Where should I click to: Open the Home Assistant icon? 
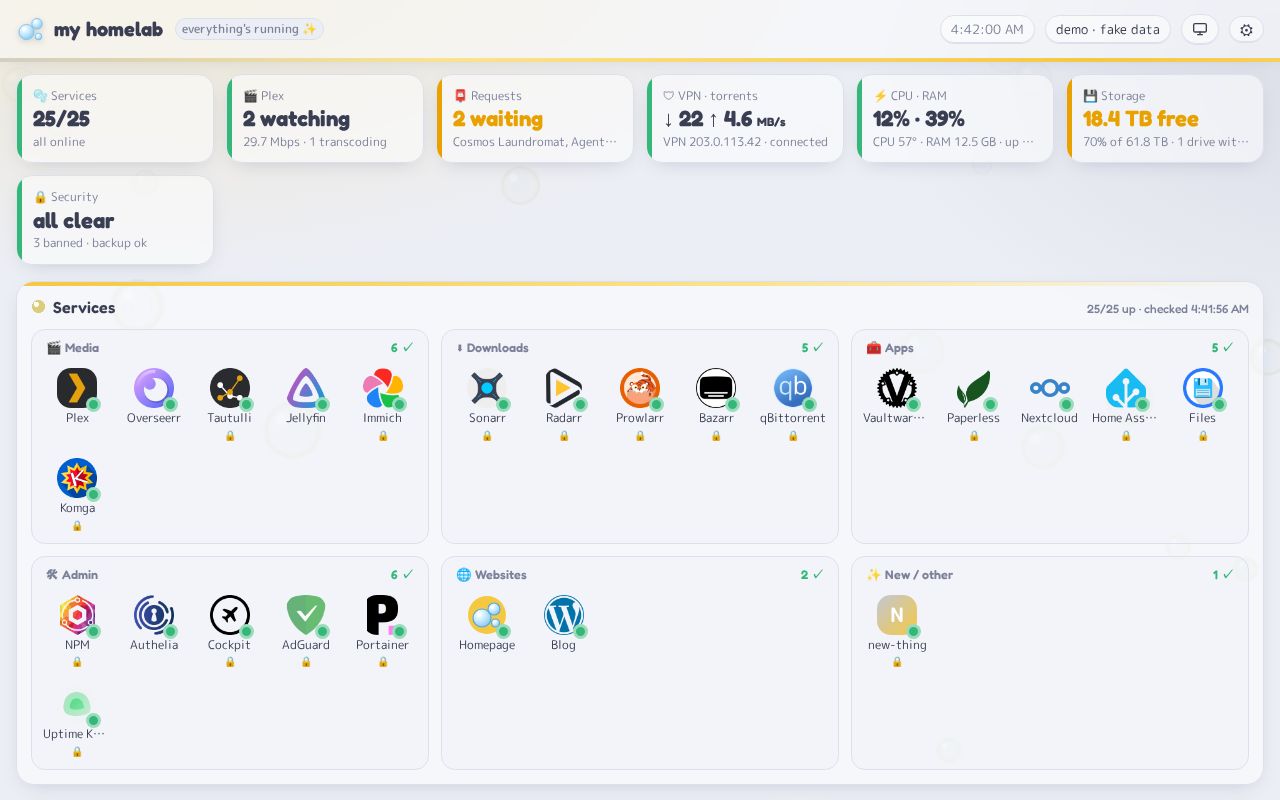pos(1126,388)
